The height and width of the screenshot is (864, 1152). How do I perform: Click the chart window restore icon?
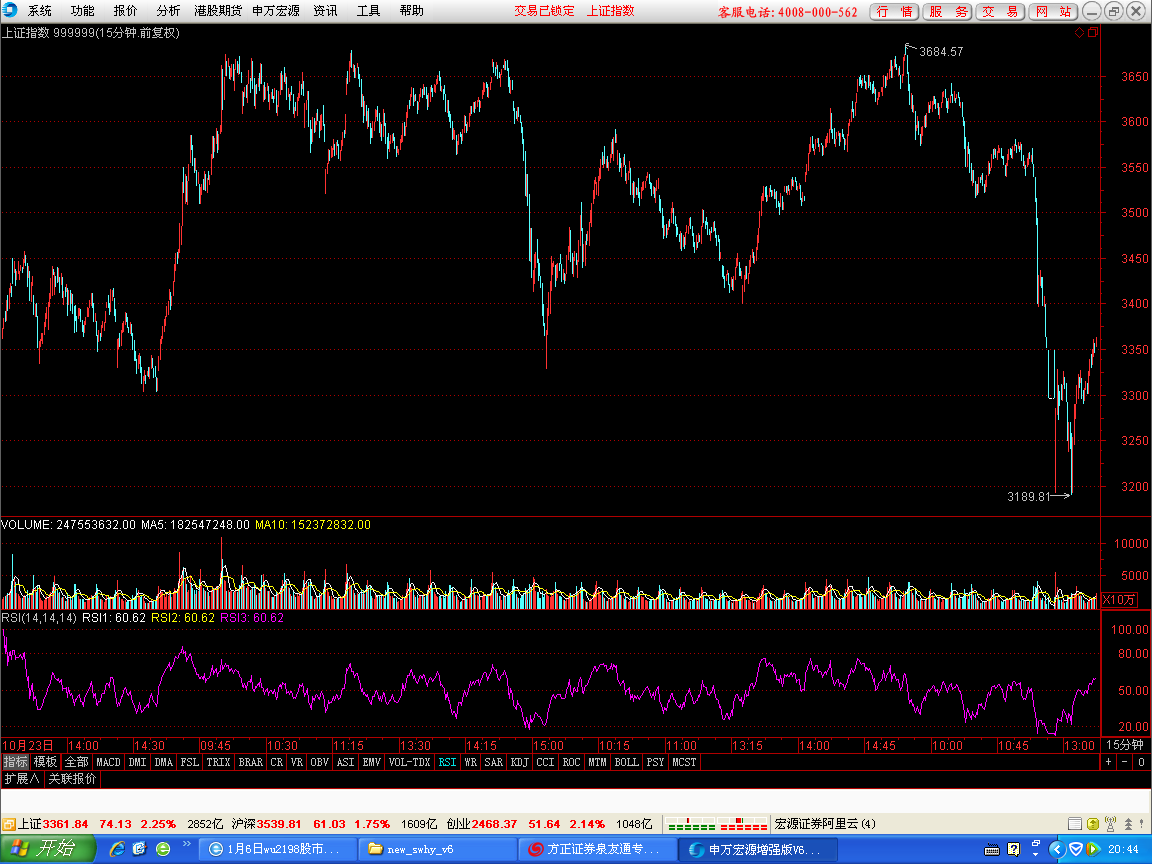click(1093, 32)
